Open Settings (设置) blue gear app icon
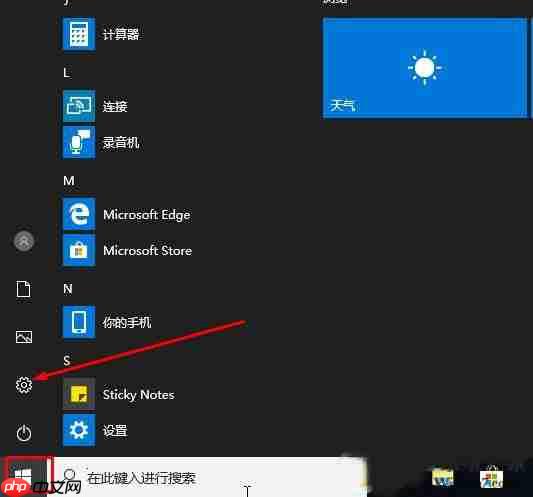This screenshot has height=497, width=533. tap(79, 430)
